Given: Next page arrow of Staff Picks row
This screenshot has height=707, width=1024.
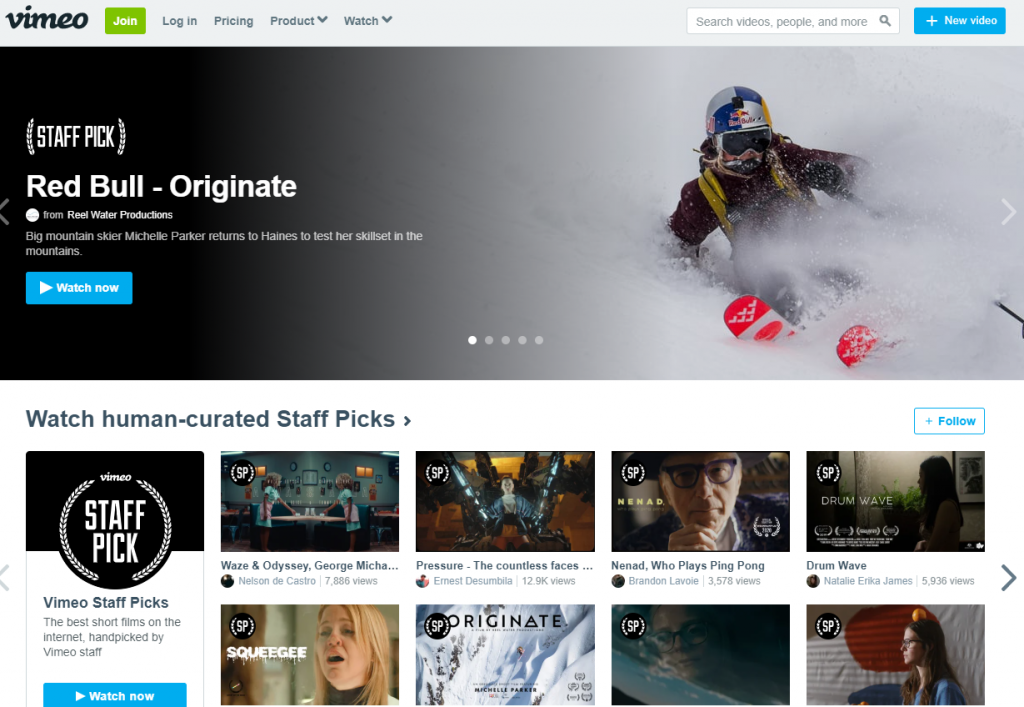Looking at the screenshot, I should pyautogui.click(x=1008, y=578).
